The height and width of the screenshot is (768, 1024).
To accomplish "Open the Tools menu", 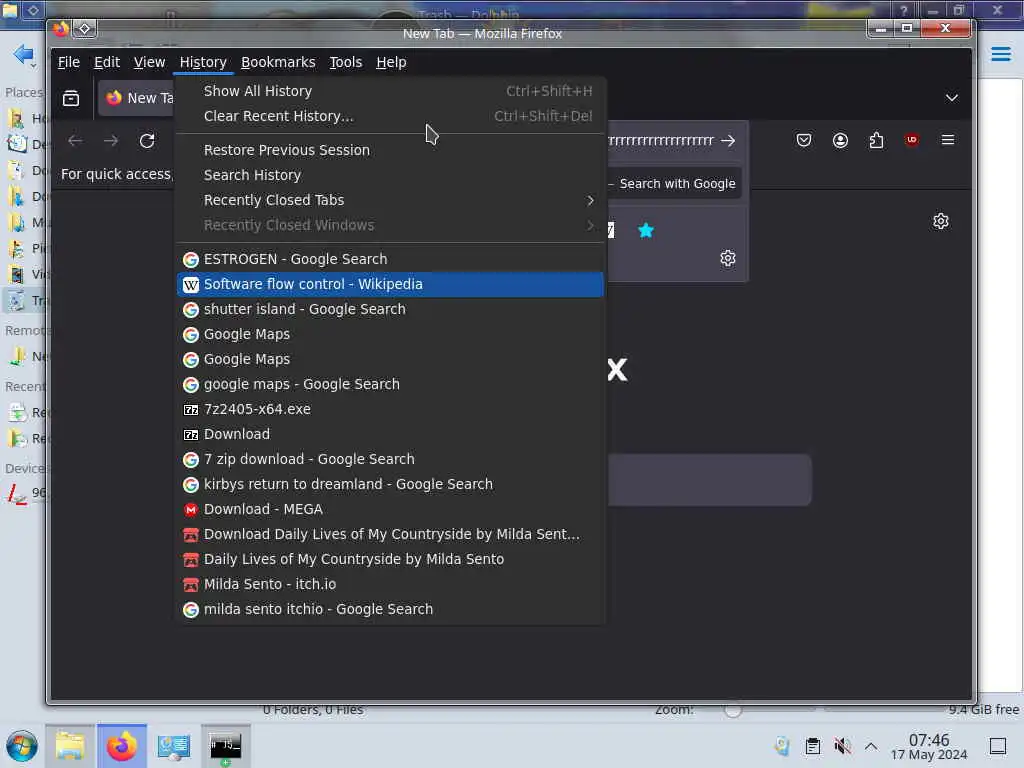I will point(345,62).
